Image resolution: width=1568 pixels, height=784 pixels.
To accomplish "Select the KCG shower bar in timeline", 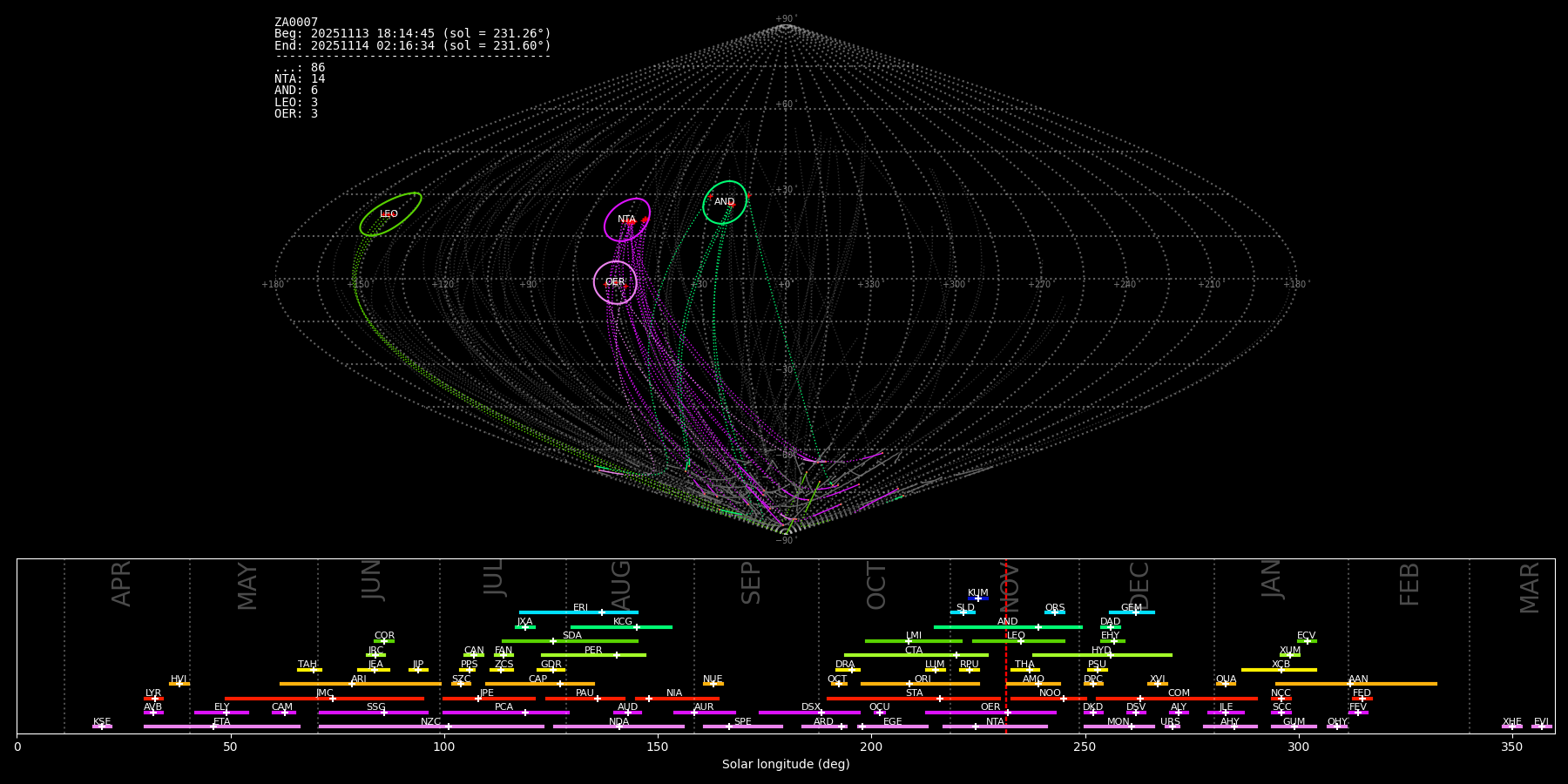I will [621, 626].
